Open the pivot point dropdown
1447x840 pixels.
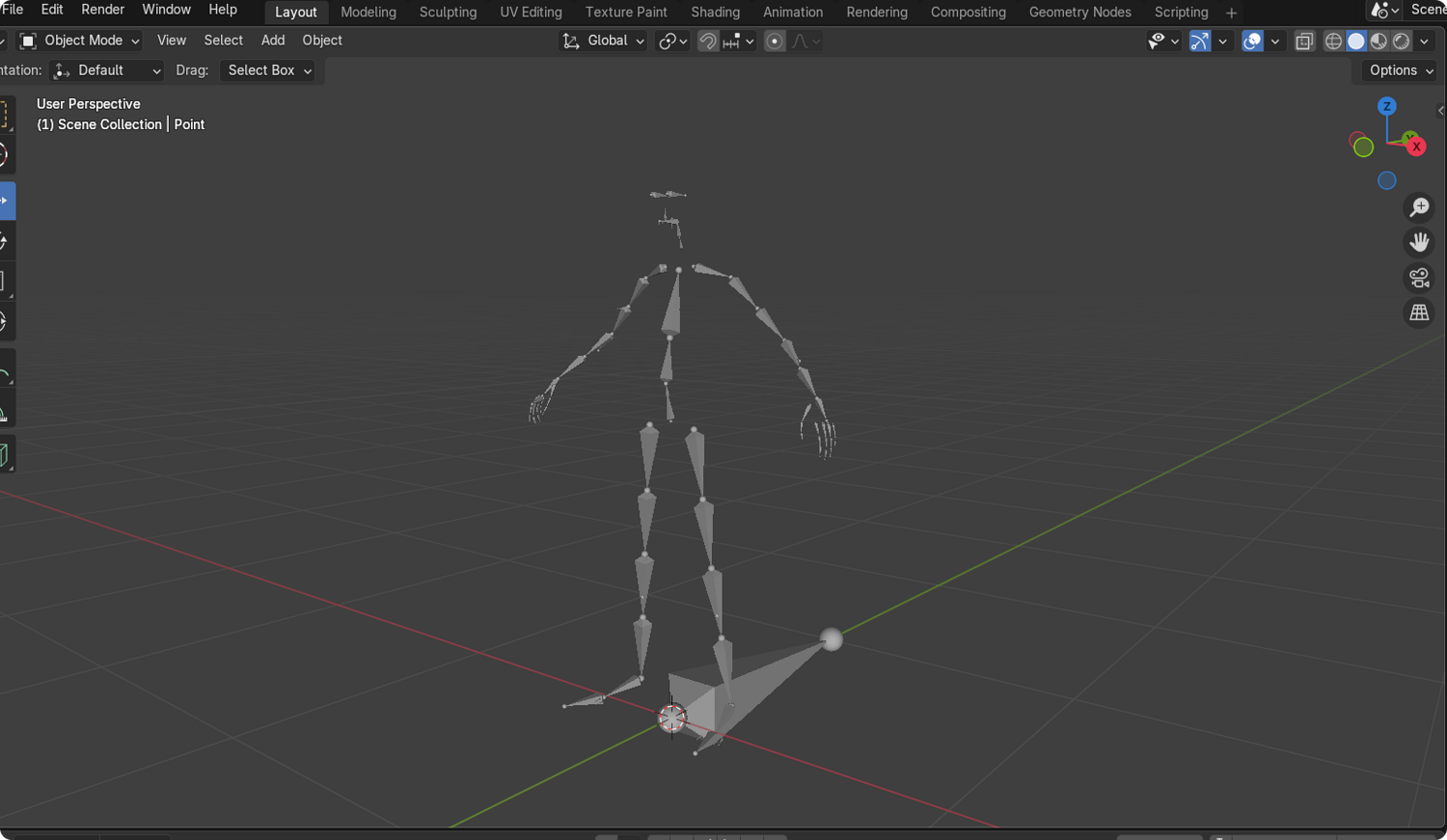pos(672,41)
